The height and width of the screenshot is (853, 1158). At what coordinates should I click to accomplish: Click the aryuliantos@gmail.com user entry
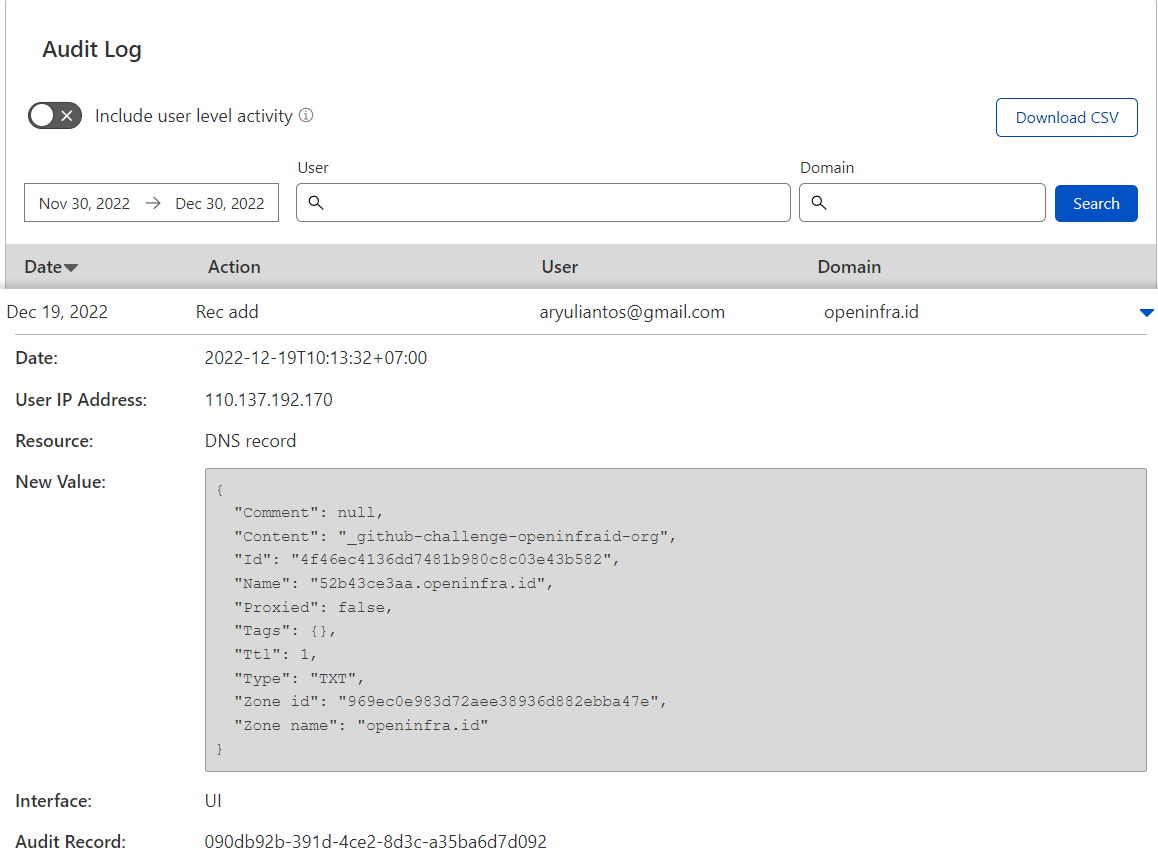tap(631, 312)
